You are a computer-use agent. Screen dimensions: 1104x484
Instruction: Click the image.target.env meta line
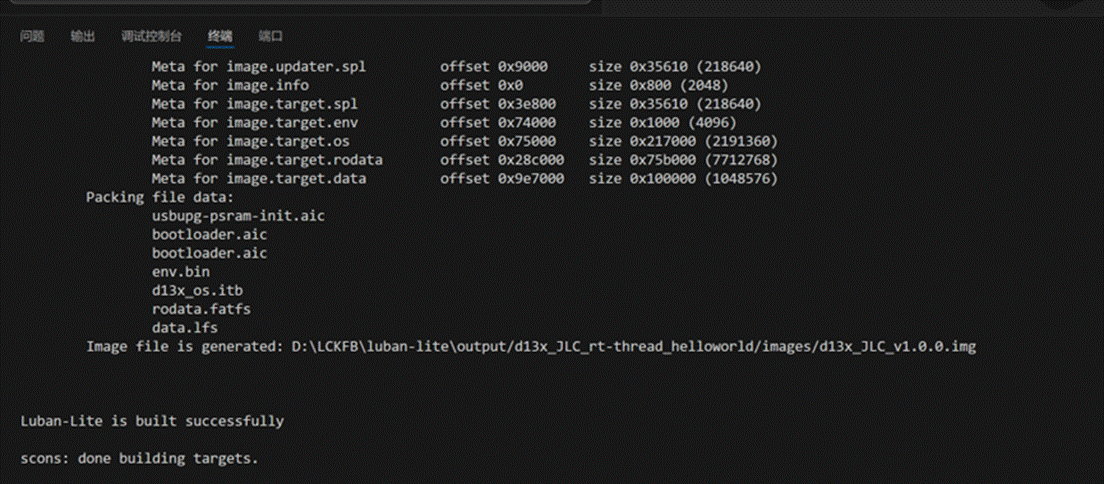pyautogui.click(x=255, y=123)
